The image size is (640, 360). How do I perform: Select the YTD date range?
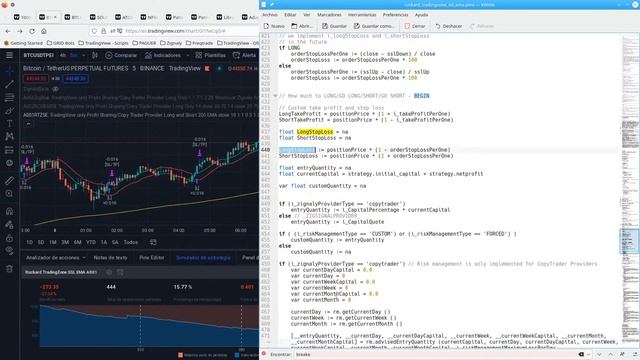[91, 242]
